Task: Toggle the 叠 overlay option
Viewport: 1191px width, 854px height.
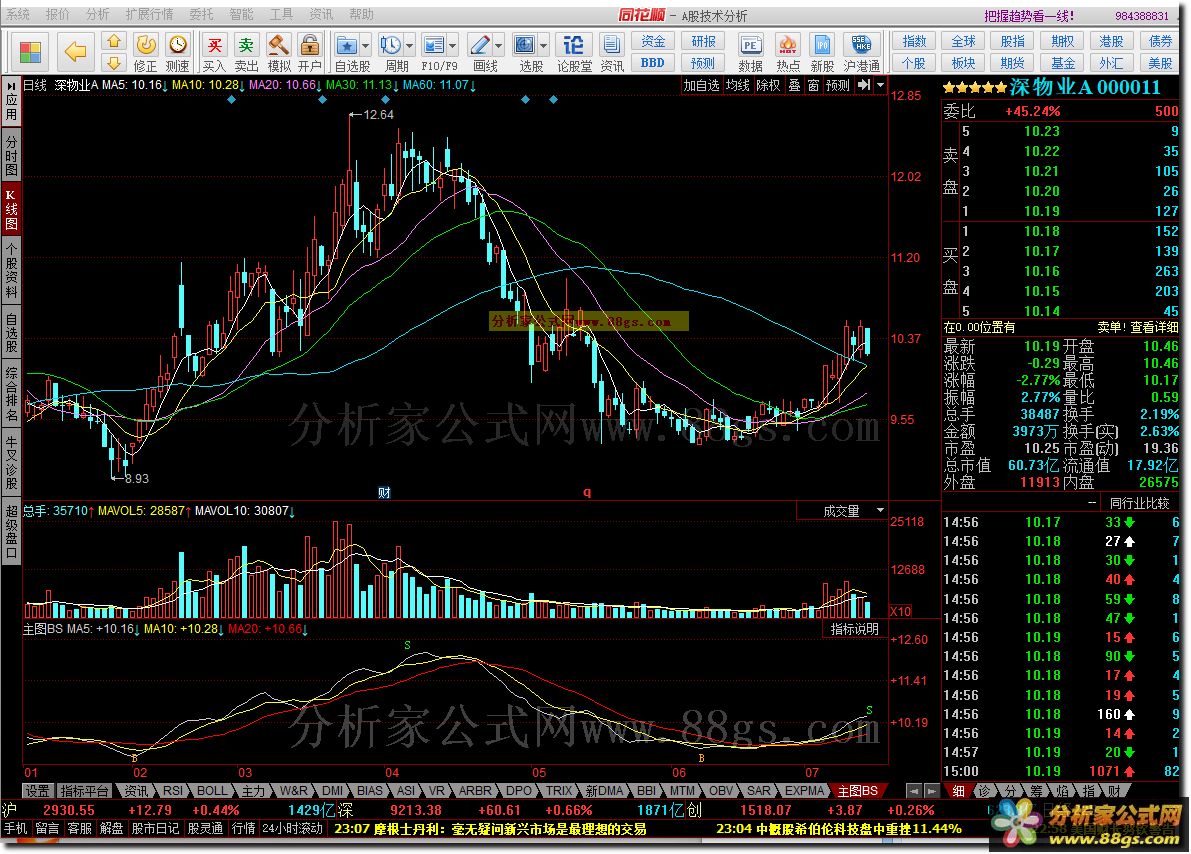Action: [794, 85]
